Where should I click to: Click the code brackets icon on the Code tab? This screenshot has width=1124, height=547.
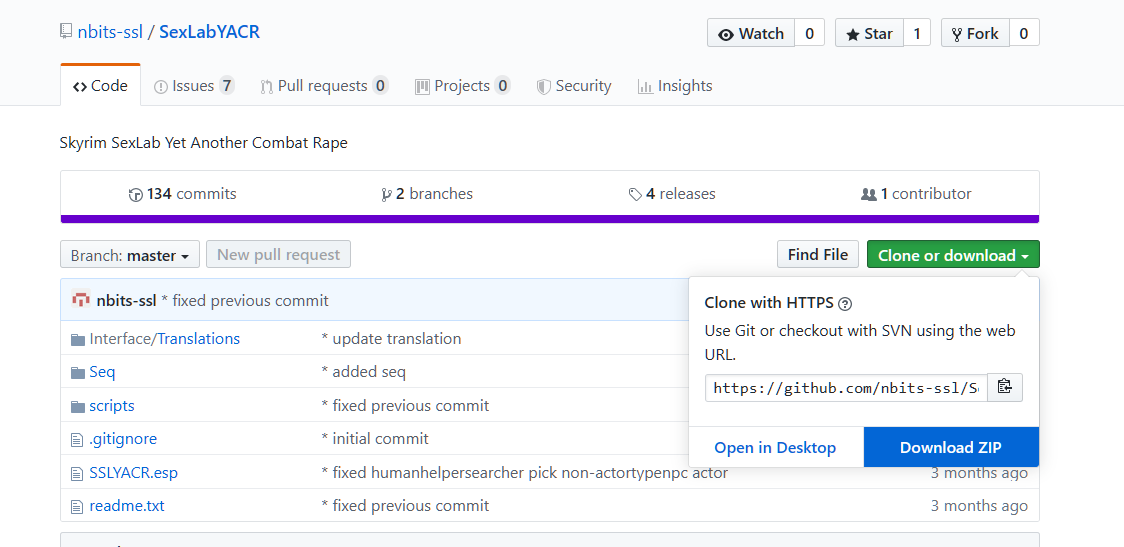coord(80,87)
